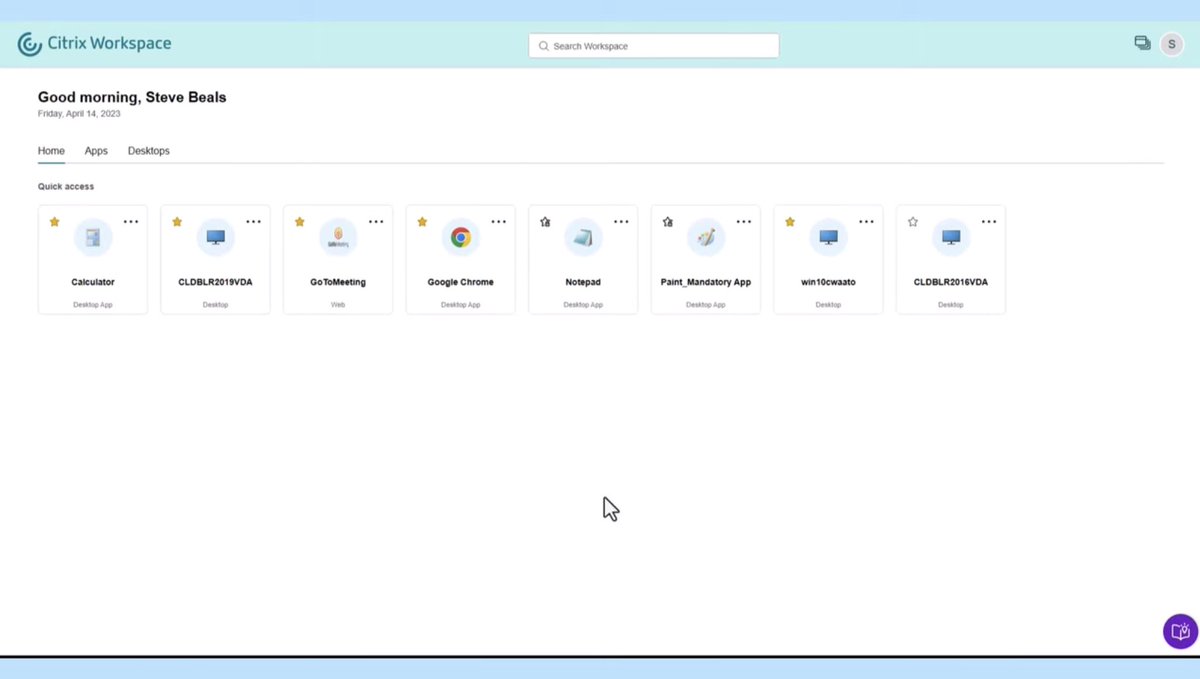Open the ellipsis menu on Notepad

(621, 221)
